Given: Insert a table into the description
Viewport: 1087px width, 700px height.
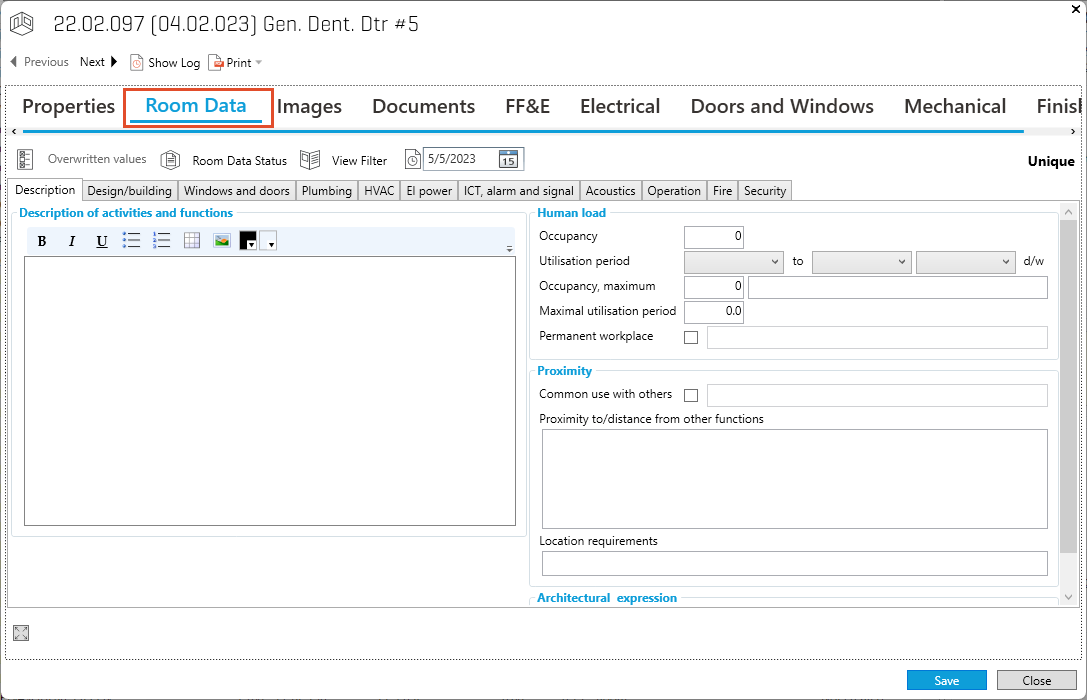Looking at the screenshot, I should click(x=192, y=240).
